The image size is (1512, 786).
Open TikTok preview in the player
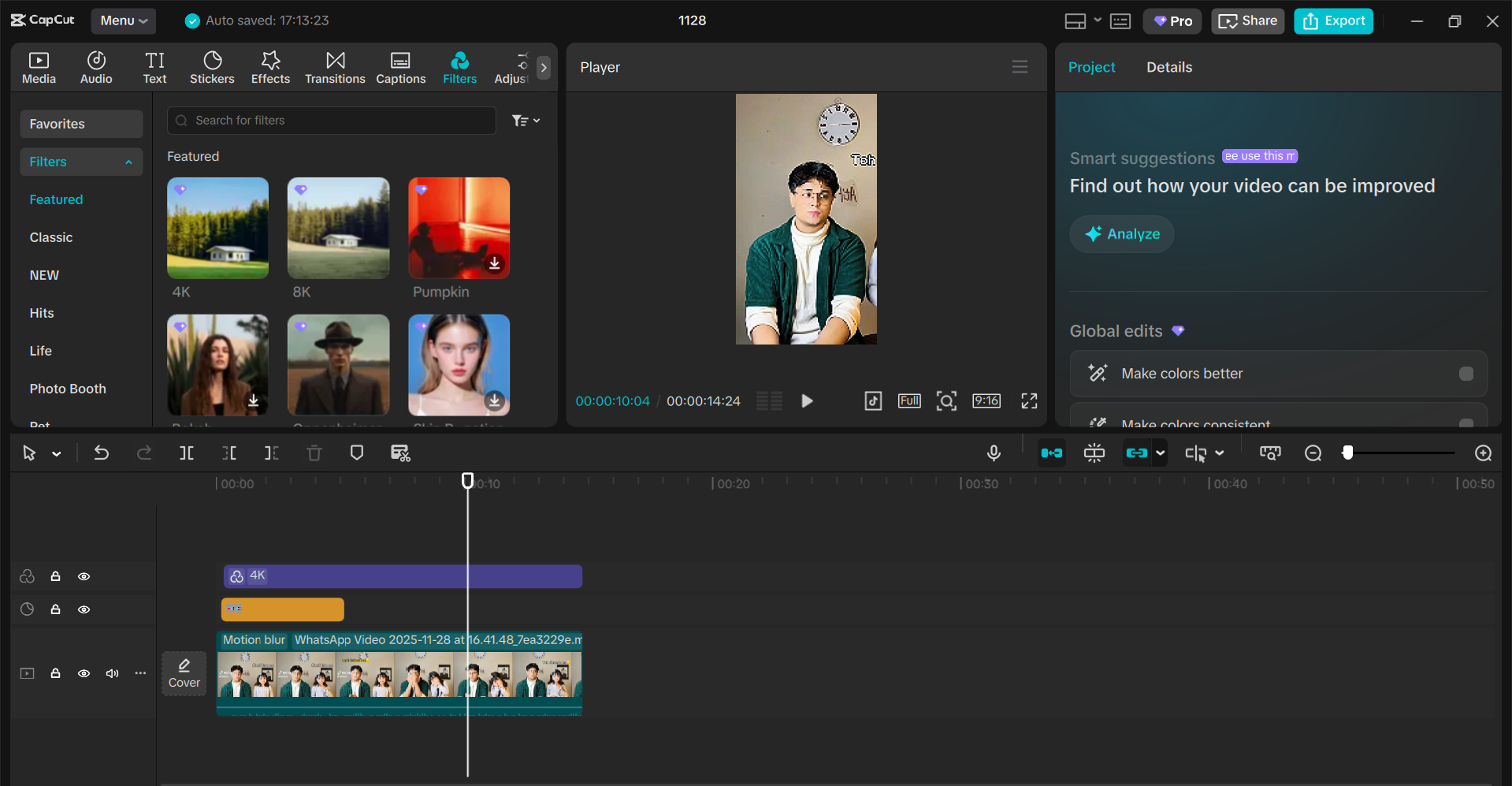873,400
